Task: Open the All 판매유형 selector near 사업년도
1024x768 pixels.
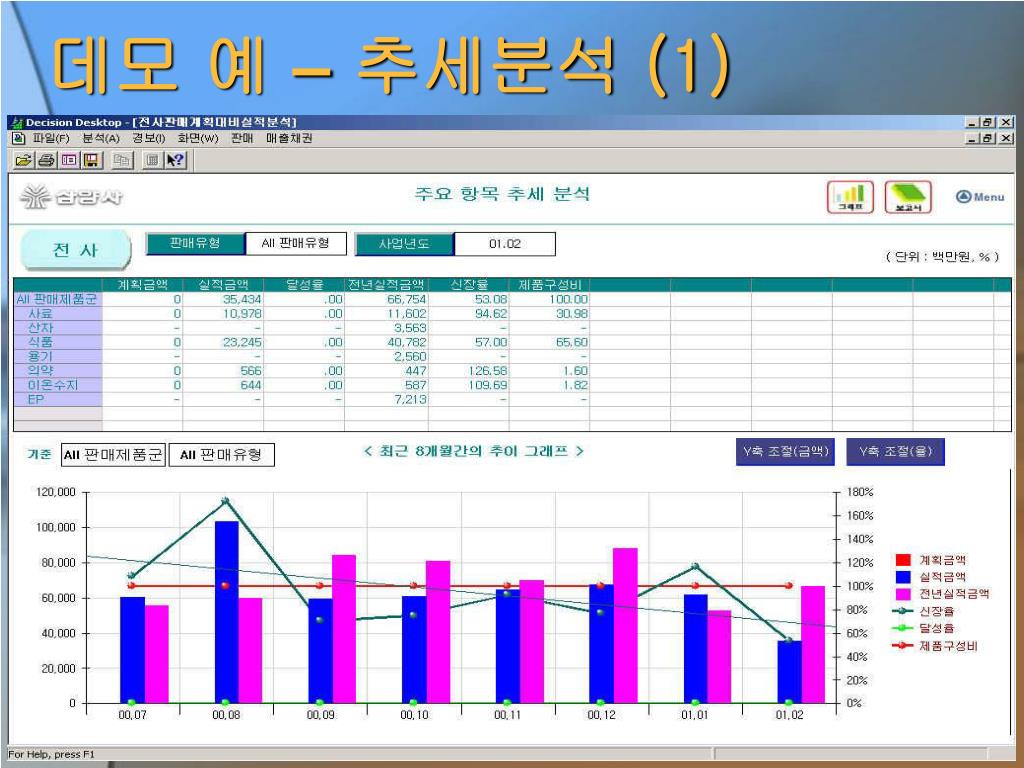Action: pos(295,244)
